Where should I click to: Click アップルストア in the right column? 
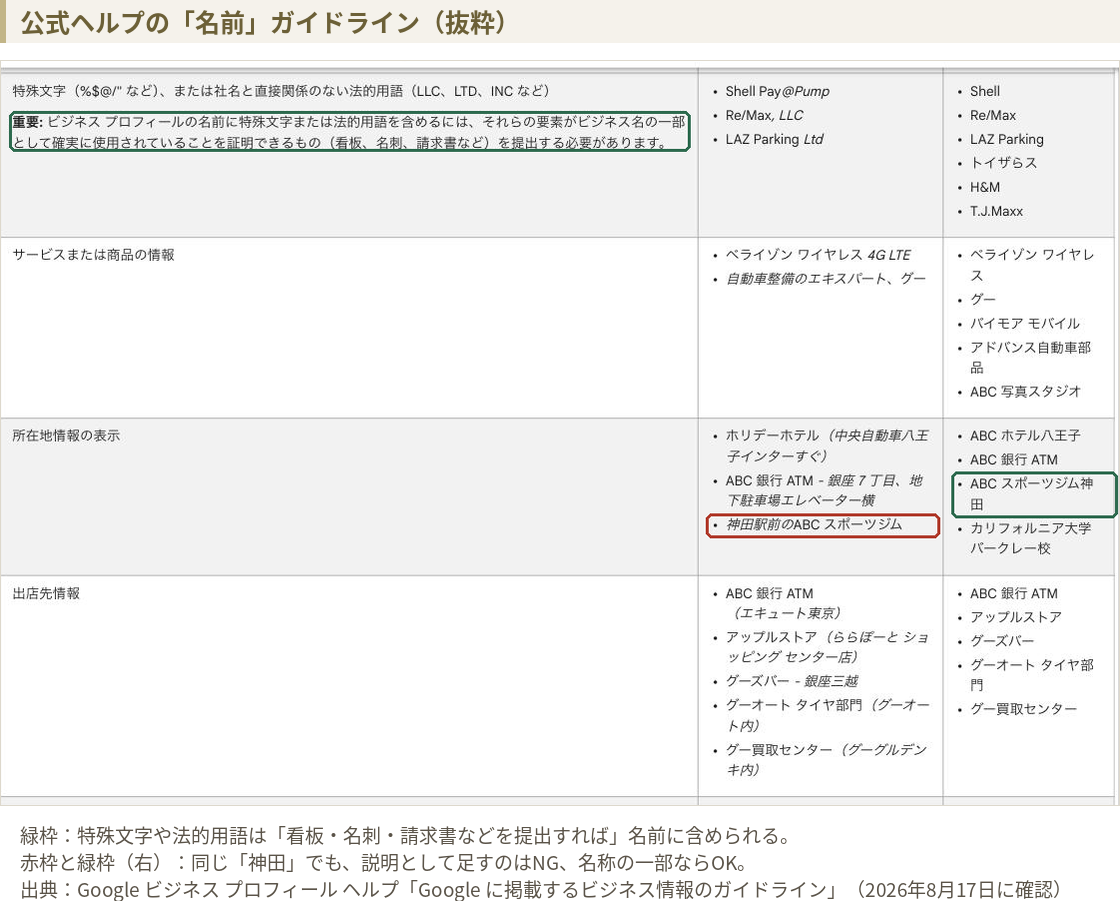(1015, 617)
